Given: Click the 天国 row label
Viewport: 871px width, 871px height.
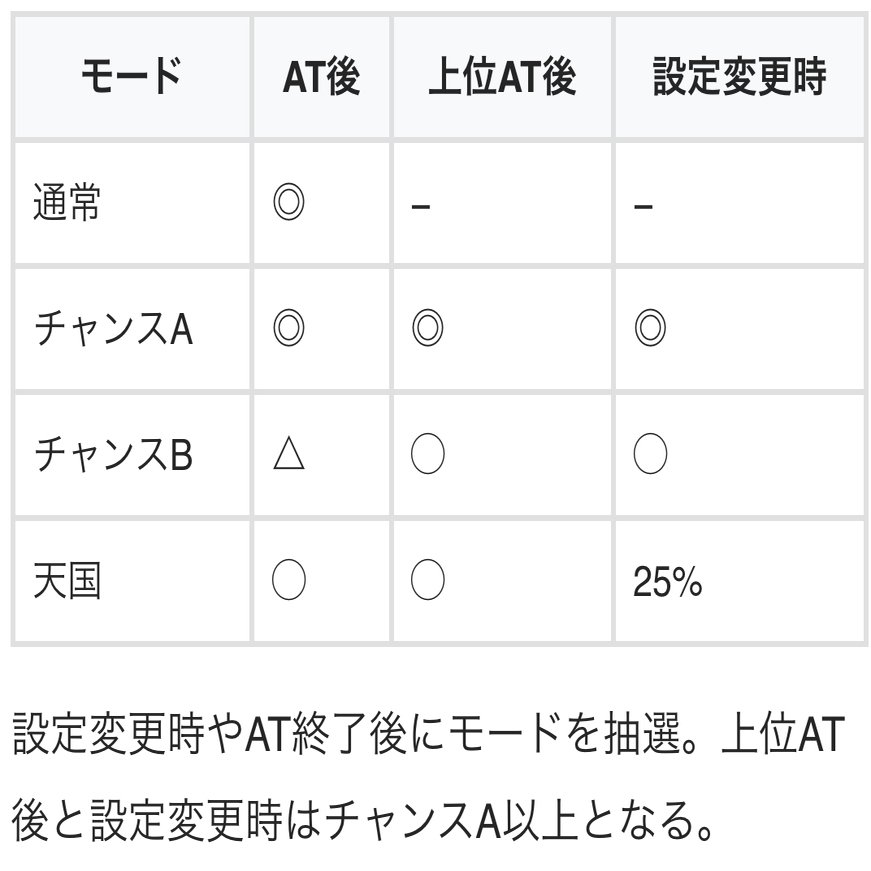Looking at the screenshot, I should 67,581.
